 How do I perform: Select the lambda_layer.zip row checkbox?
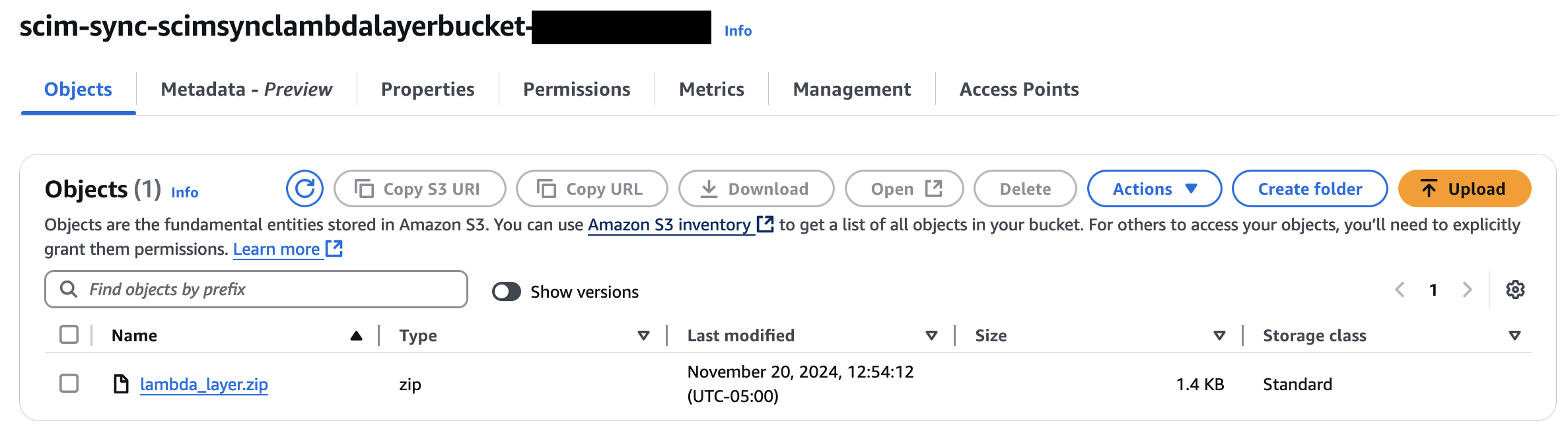[68, 384]
